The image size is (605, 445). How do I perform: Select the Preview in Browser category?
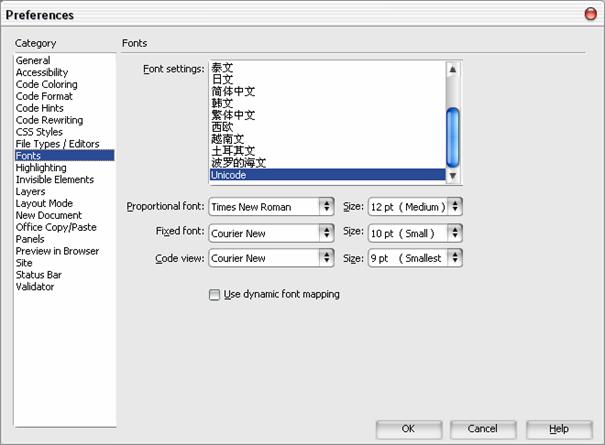[x=57, y=251]
